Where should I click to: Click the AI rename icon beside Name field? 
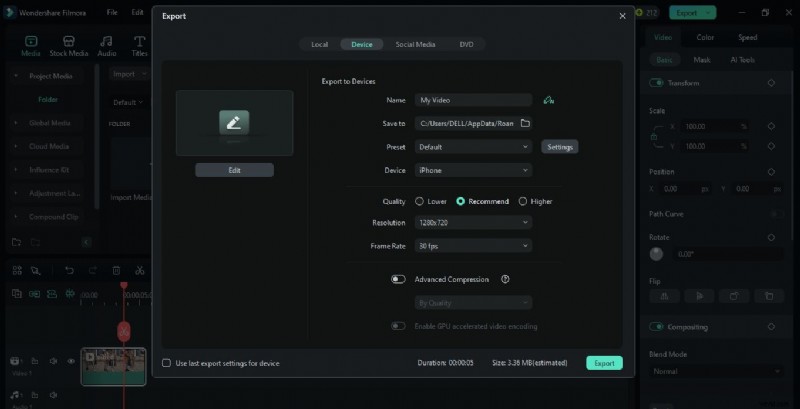pyautogui.click(x=548, y=100)
